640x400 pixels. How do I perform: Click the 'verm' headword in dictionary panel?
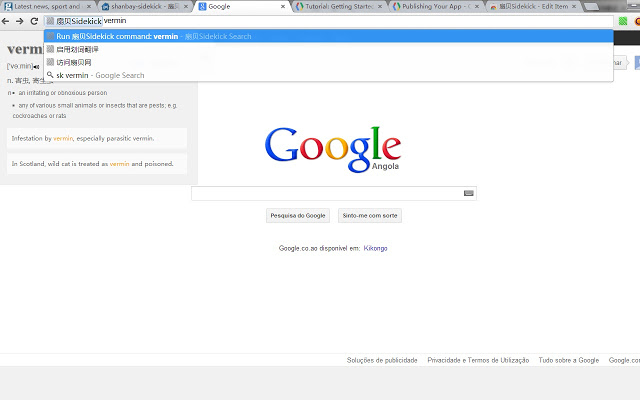click(25, 49)
